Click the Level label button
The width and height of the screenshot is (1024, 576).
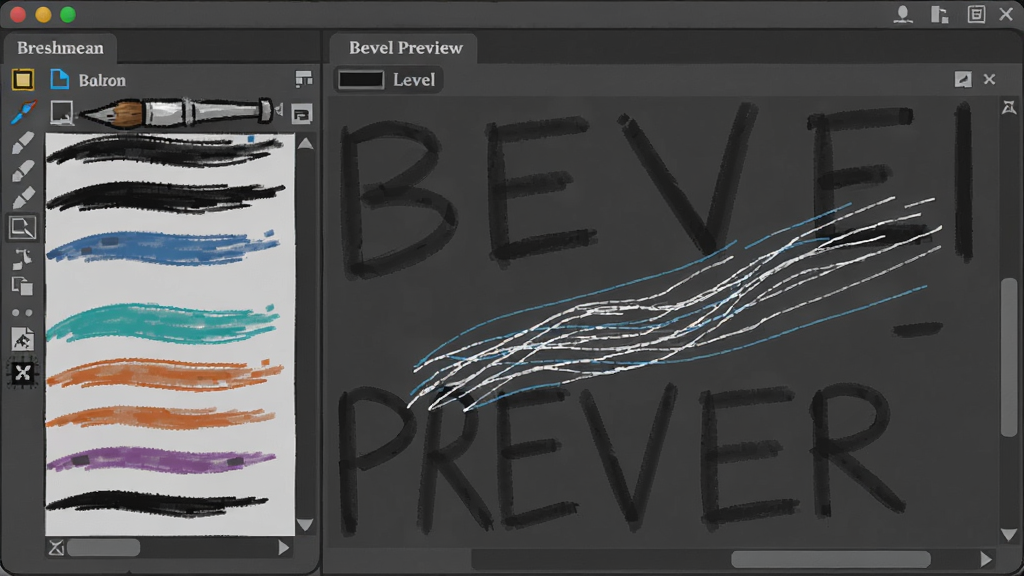click(x=413, y=80)
